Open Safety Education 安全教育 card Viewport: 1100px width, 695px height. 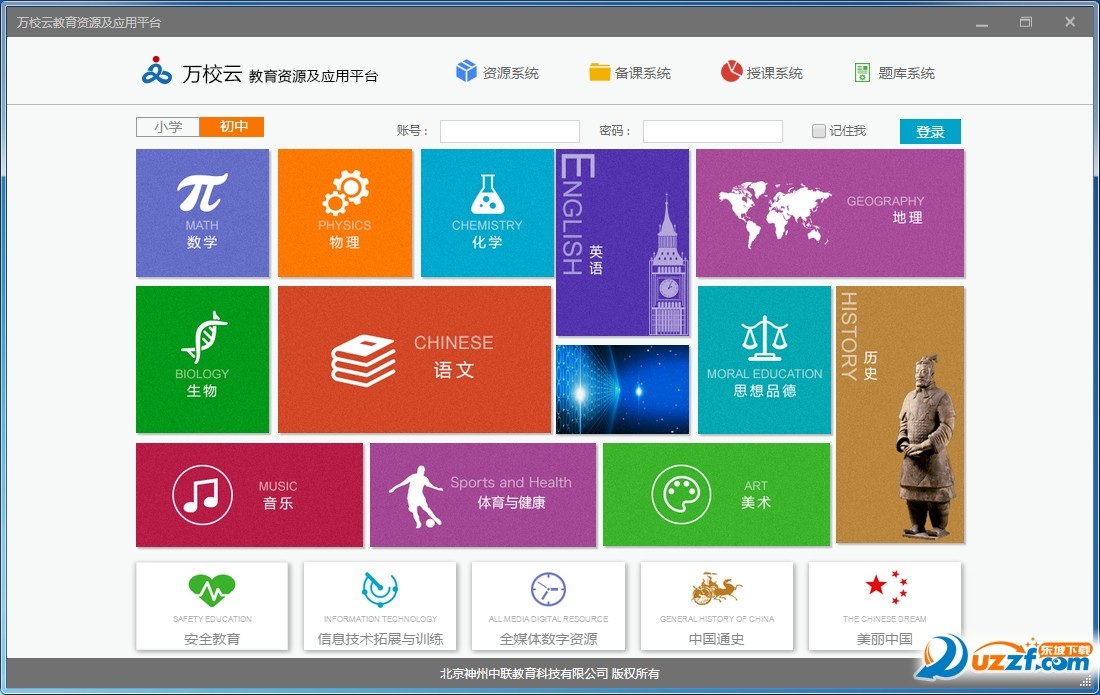212,606
